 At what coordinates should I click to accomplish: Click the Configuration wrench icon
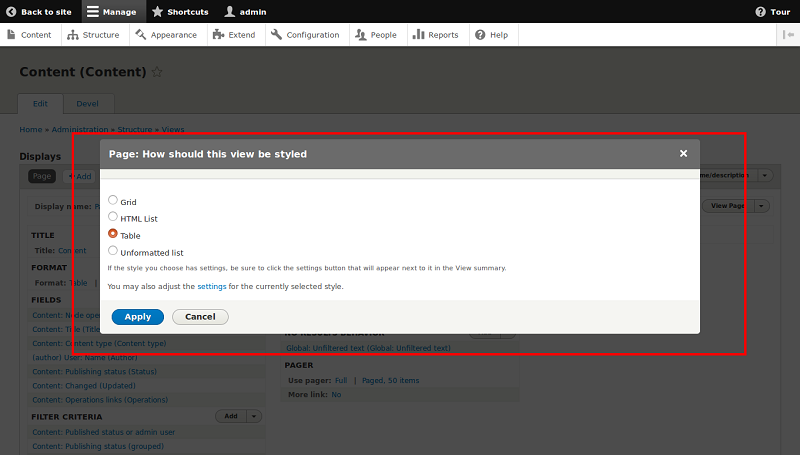pyautogui.click(x=276, y=35)
